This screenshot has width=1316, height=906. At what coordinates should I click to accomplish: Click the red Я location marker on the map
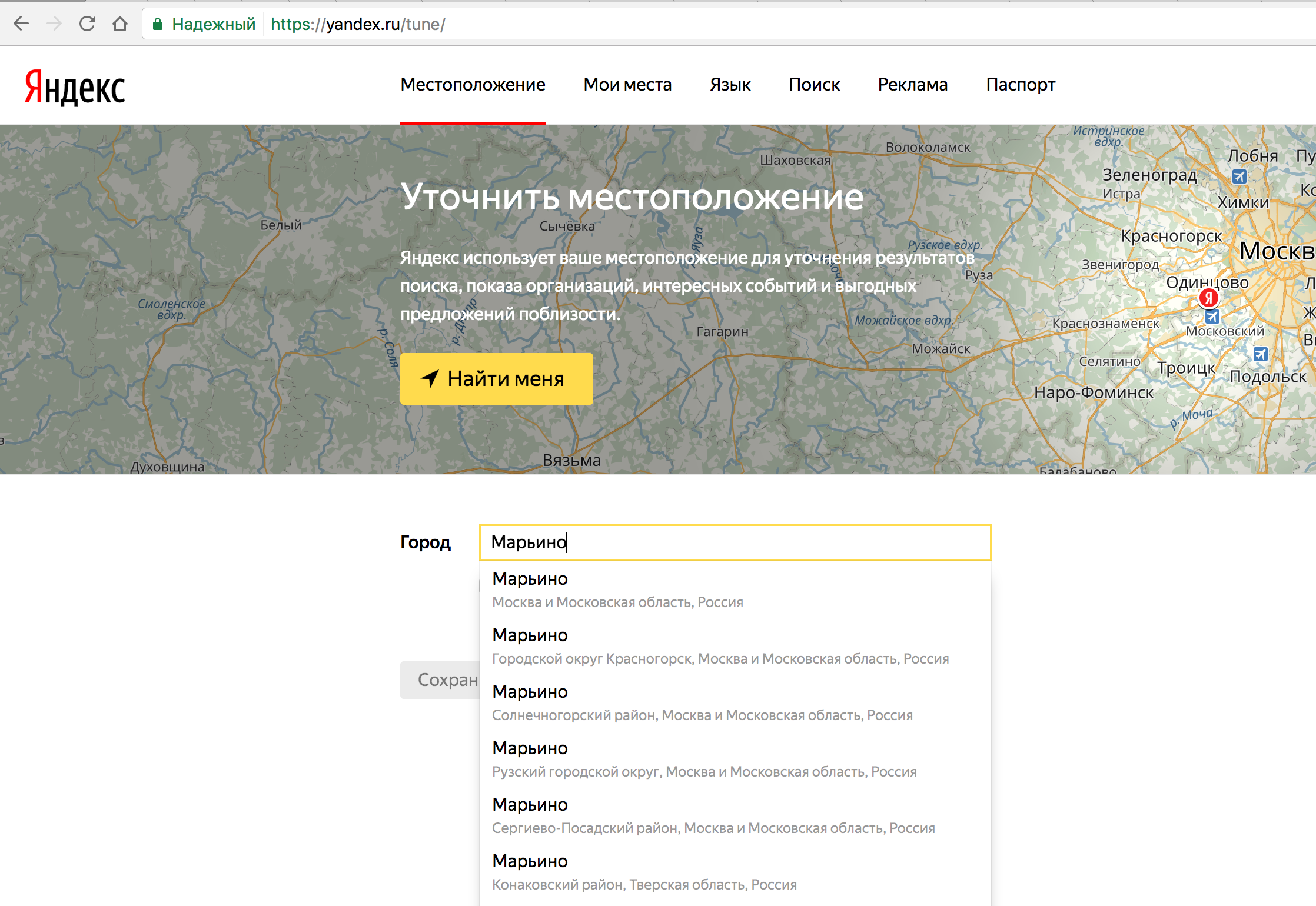pyautogui.click(x=1208, y=298)
